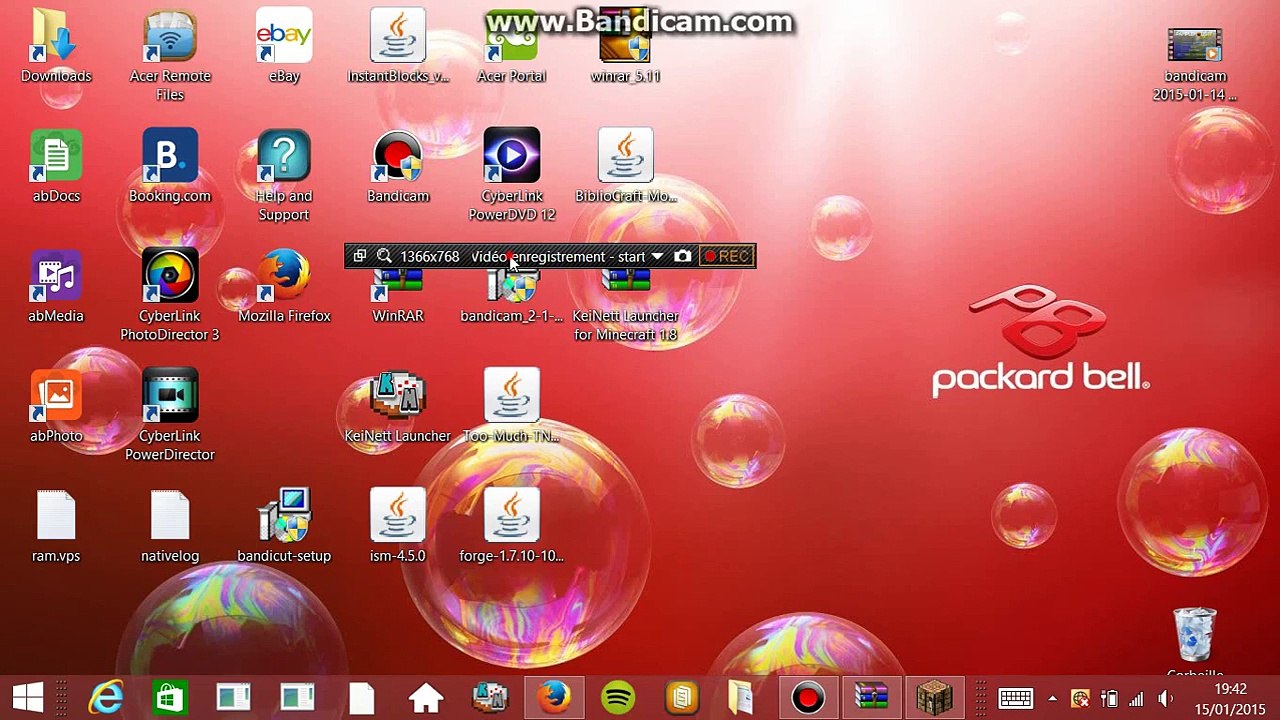Open Spotify from the taskbar
This screenshot has height=720, width=1280.
pyautogui.click(x=618, y=698)
